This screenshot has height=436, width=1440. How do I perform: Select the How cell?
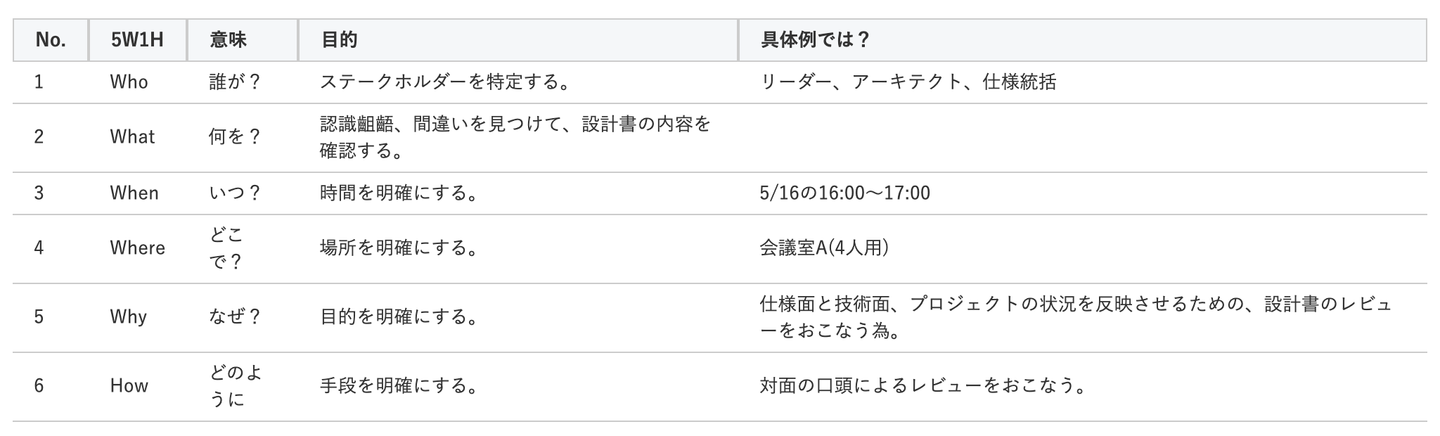point(129,386)
